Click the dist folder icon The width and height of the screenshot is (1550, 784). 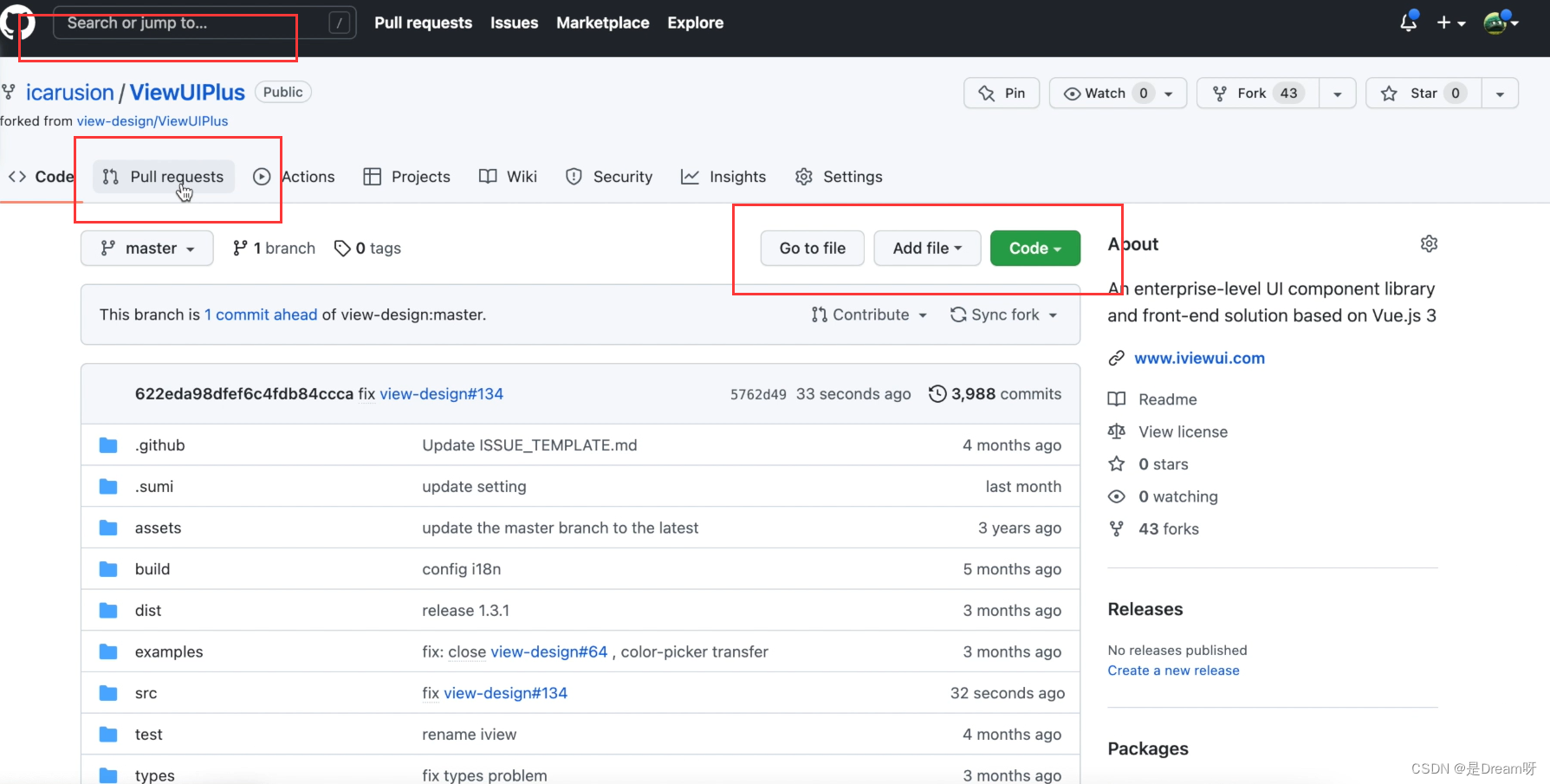pos(108,611)
